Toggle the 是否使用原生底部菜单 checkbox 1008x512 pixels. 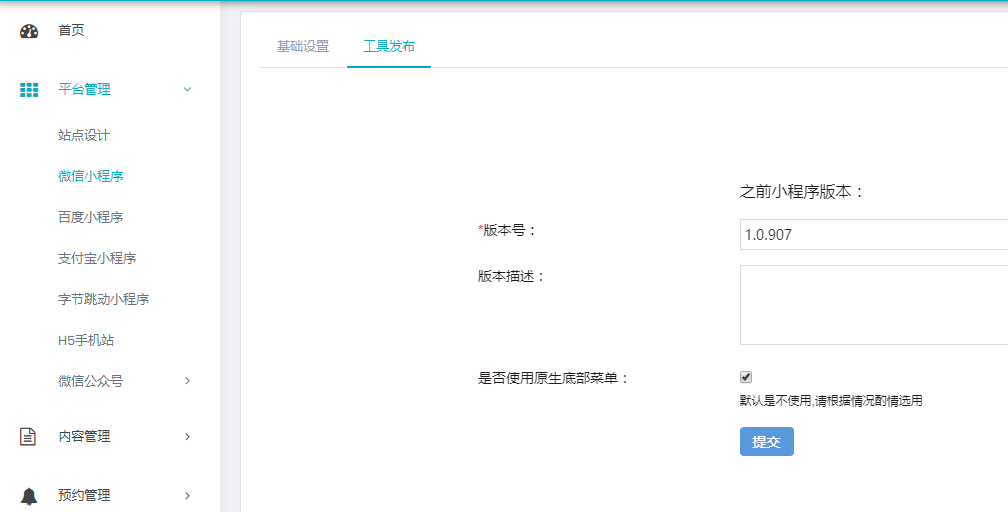[x=746, y=377]
